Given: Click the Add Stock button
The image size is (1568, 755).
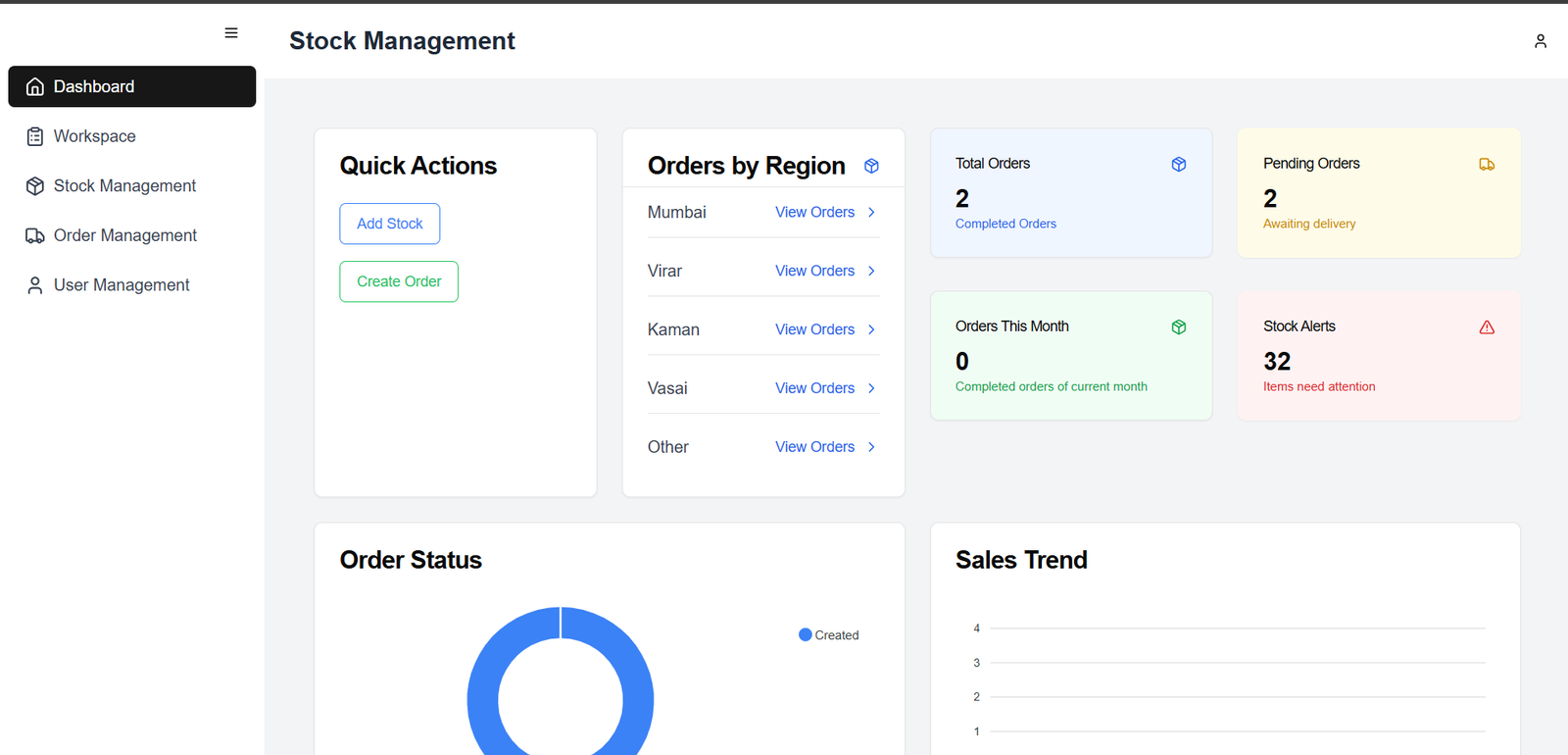Looking at the screenshot, I should pos(390,224).
